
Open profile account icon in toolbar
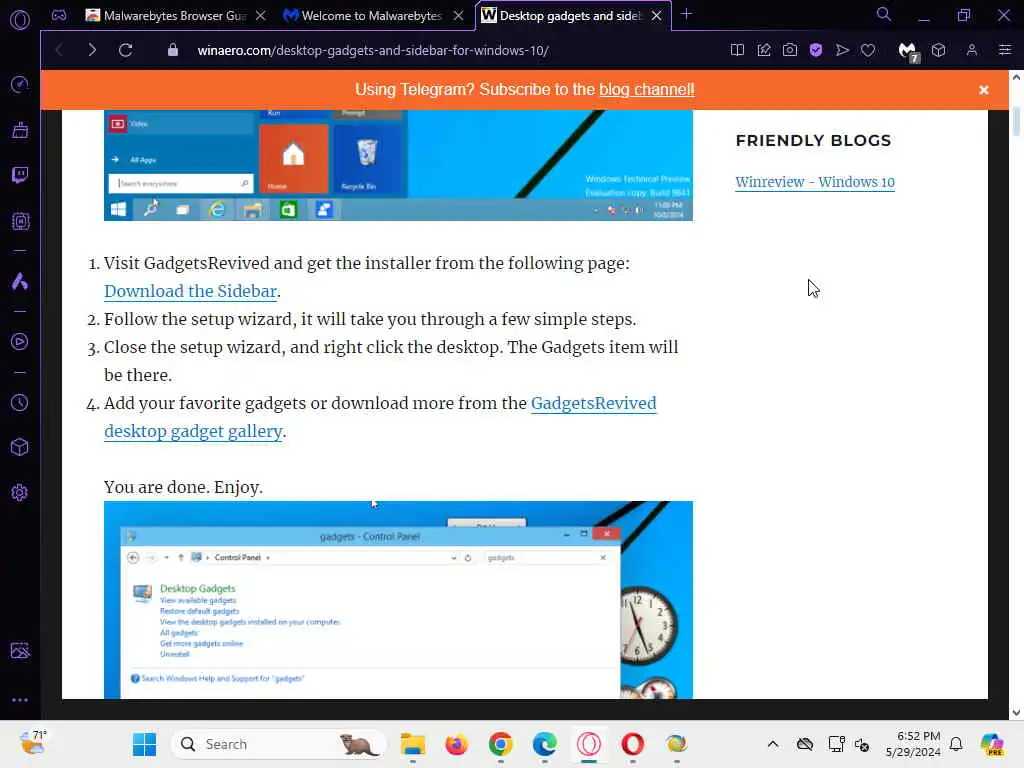click(972, 50)
